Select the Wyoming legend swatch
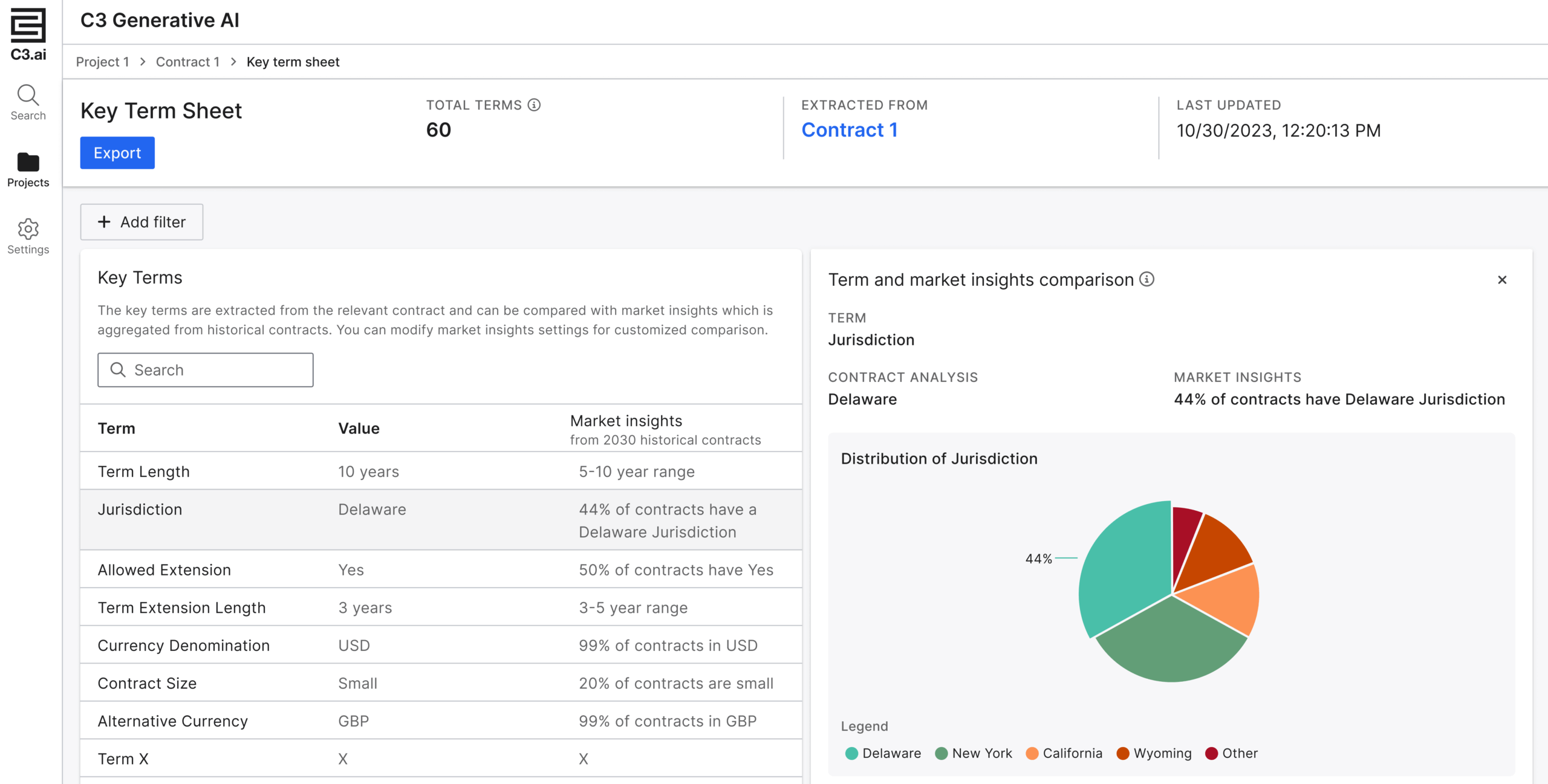 [x=1122, y=753]
